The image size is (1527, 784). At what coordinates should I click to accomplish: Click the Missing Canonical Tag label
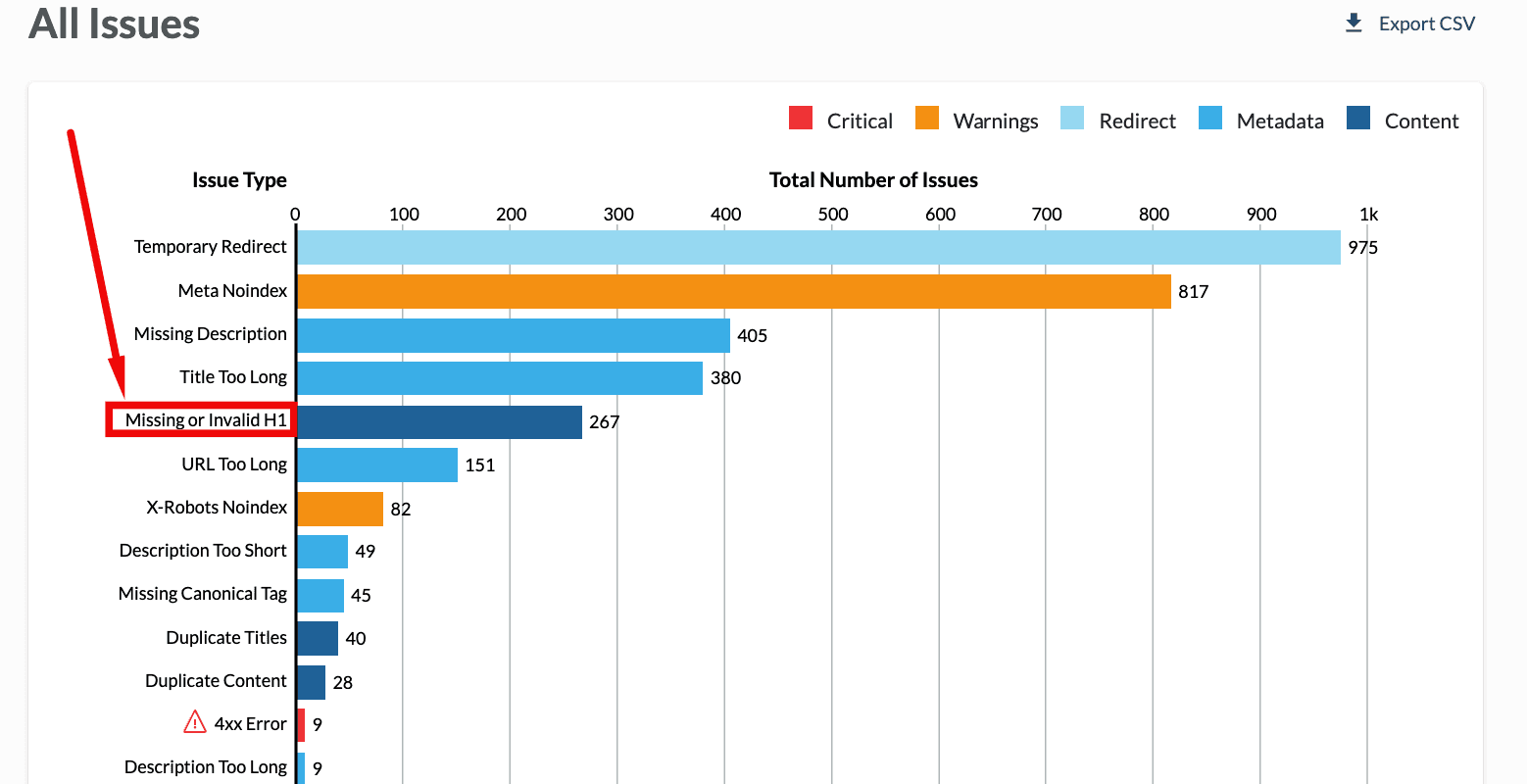click(x=203, y=594)
